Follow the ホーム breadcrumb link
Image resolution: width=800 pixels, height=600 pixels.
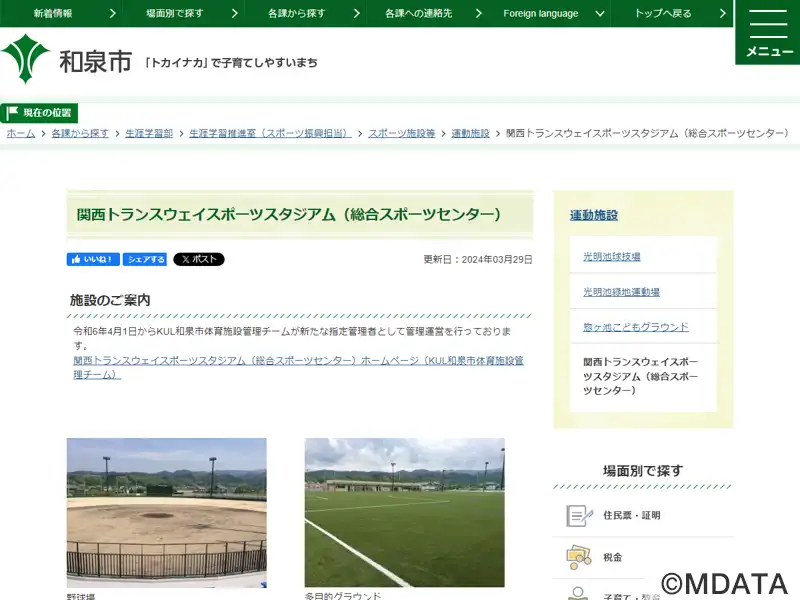[21, 133]
